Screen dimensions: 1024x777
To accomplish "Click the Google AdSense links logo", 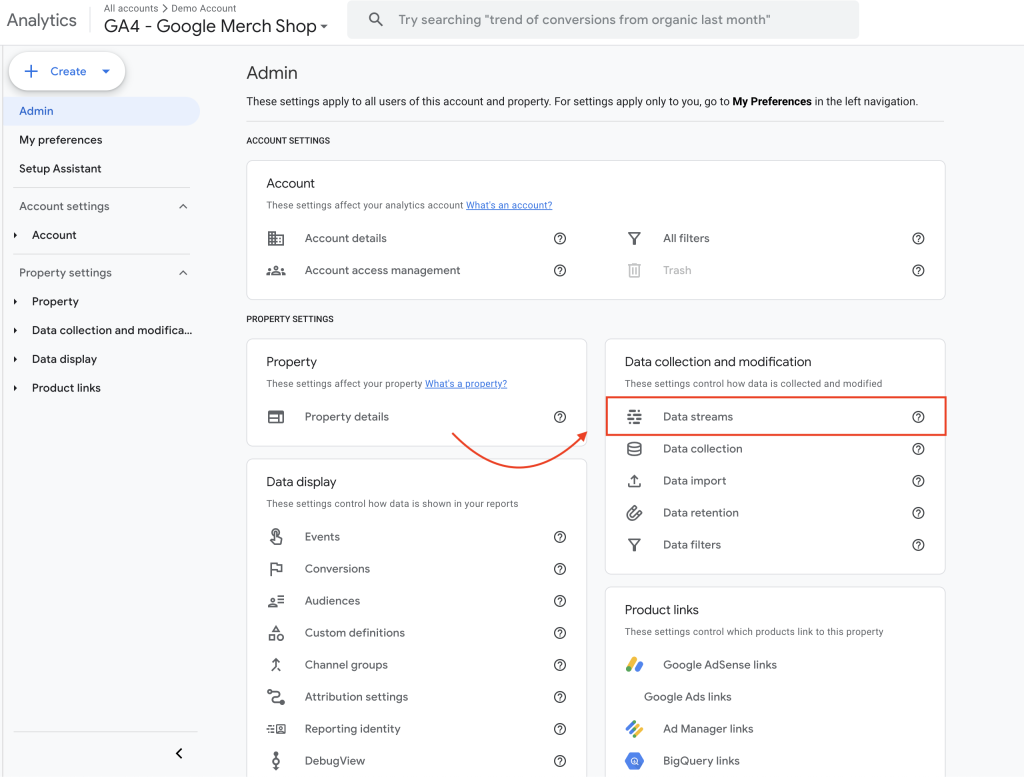I will (x=634, y=665).
